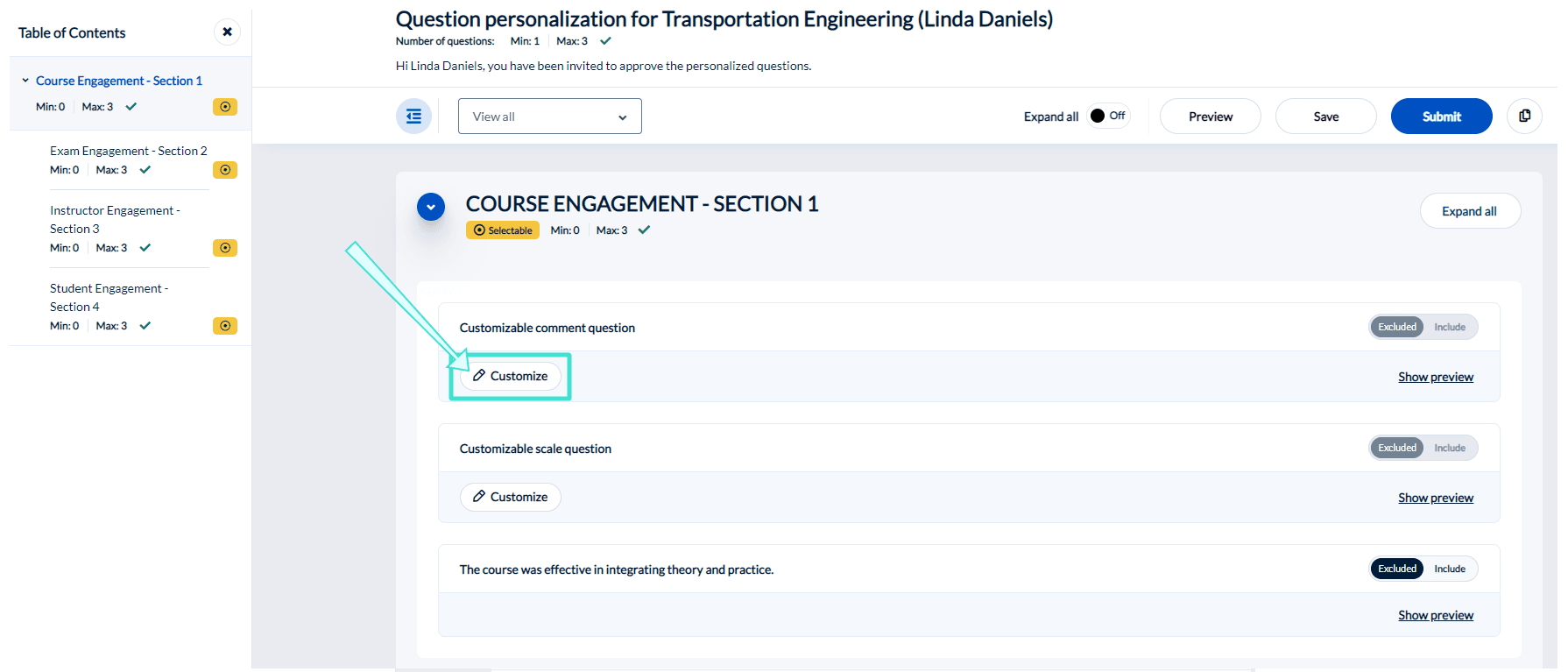Toggle the table of contents sidebar icon

(413, 117)
